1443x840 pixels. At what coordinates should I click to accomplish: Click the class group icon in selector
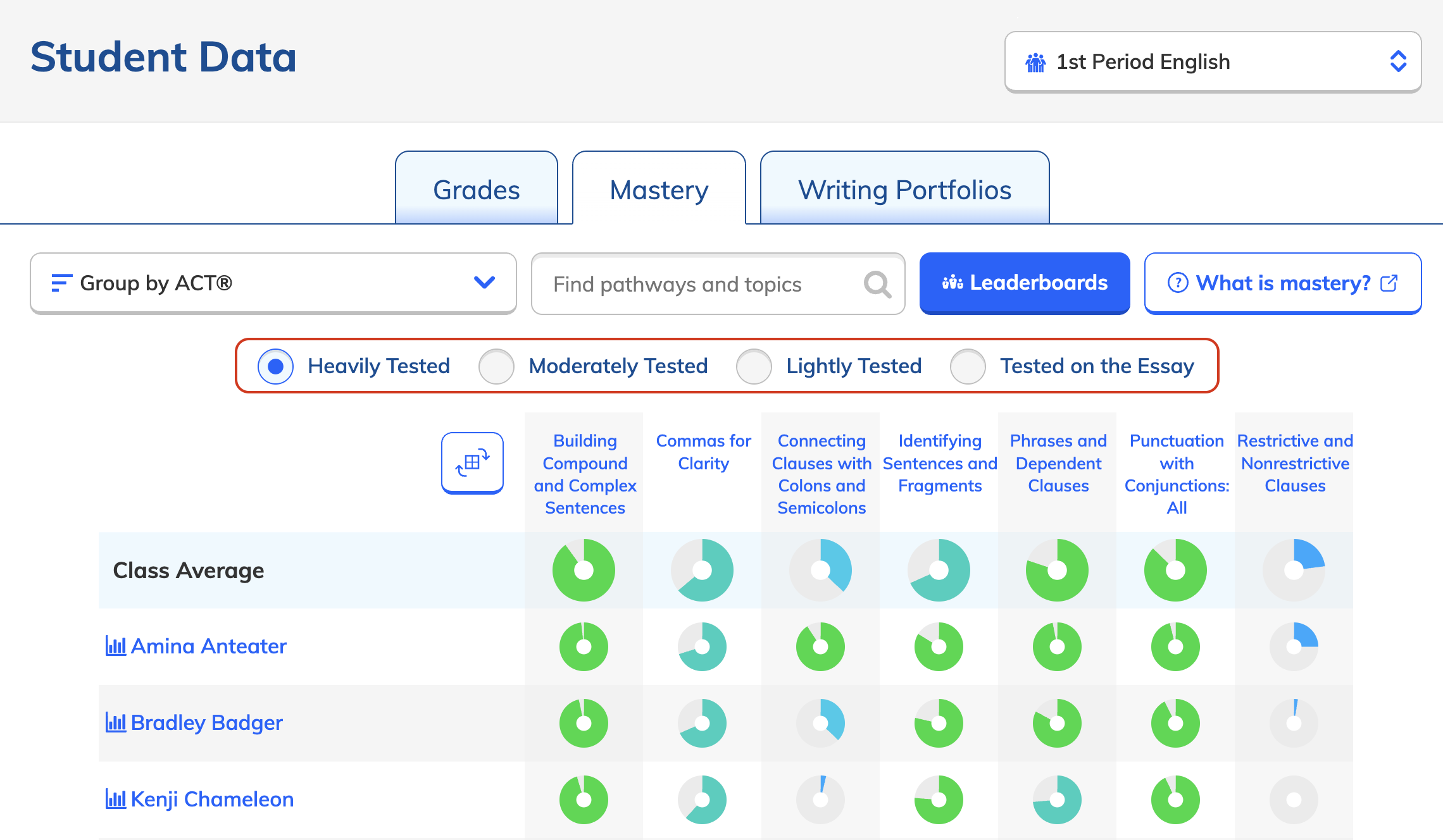click(x=1035, y=62)
